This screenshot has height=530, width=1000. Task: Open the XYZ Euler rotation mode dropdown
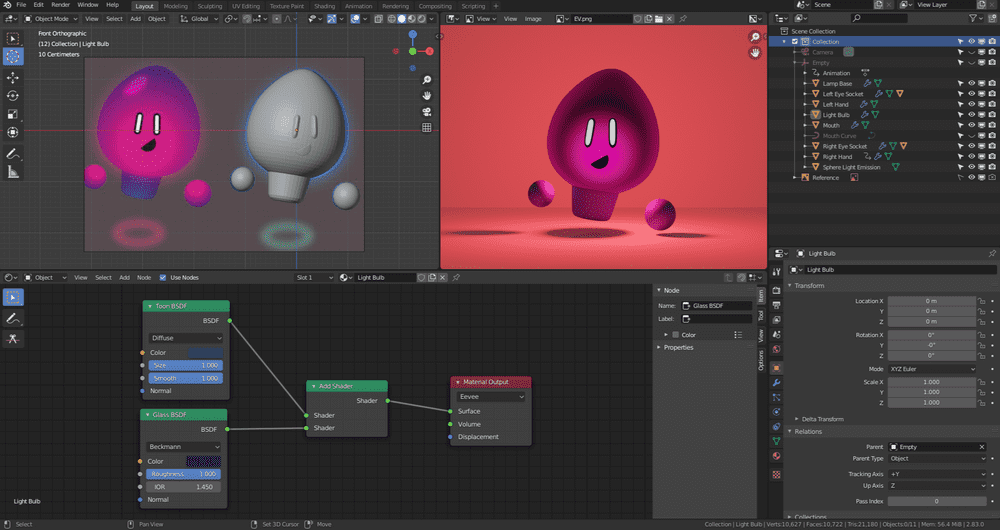click(932, 369)
